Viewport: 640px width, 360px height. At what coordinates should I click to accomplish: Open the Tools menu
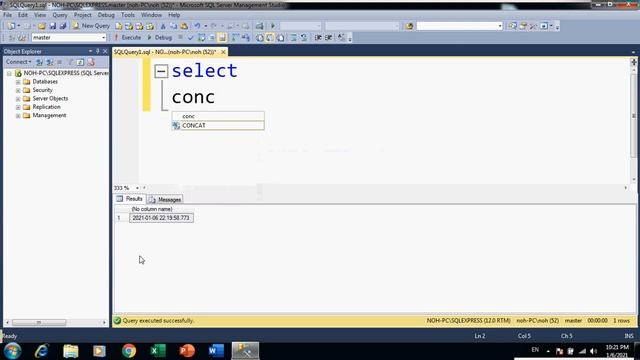tap(128, 15)
